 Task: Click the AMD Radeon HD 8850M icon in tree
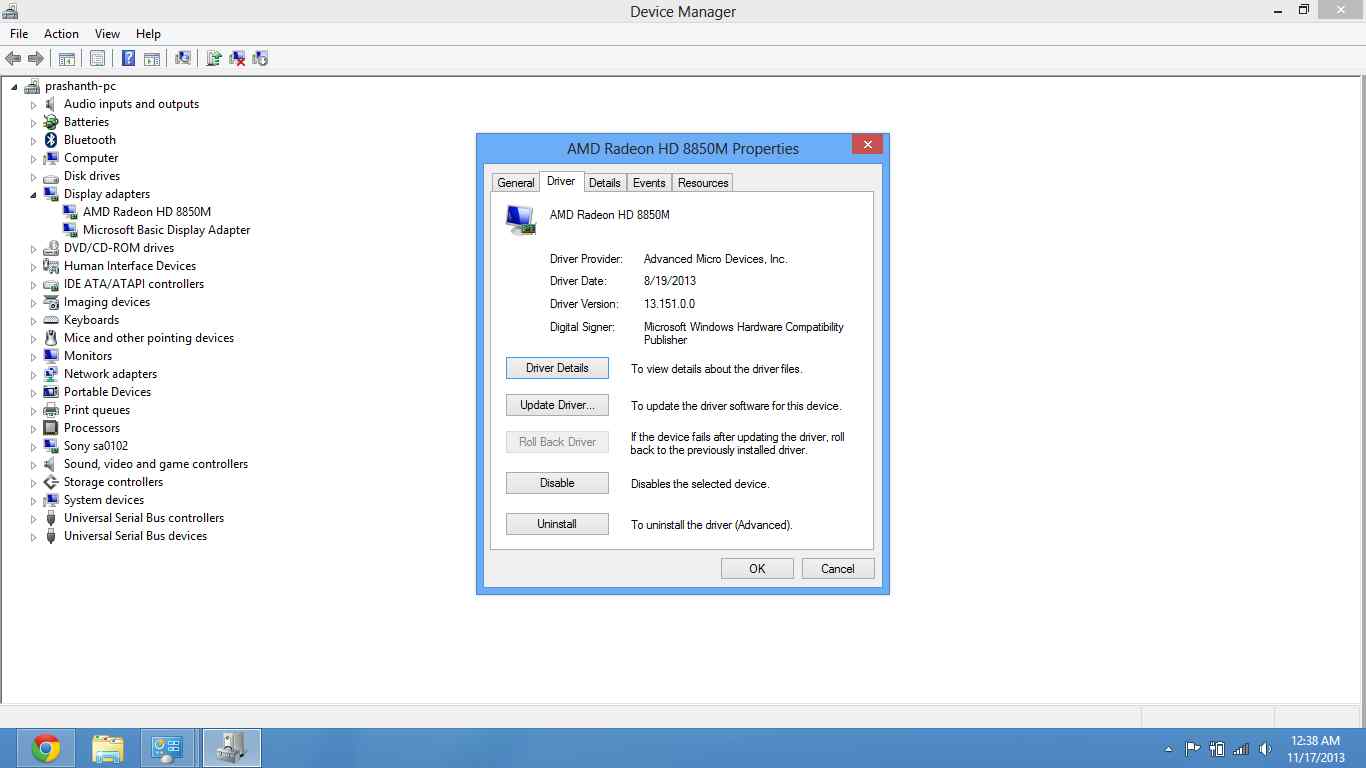[70, 212]
